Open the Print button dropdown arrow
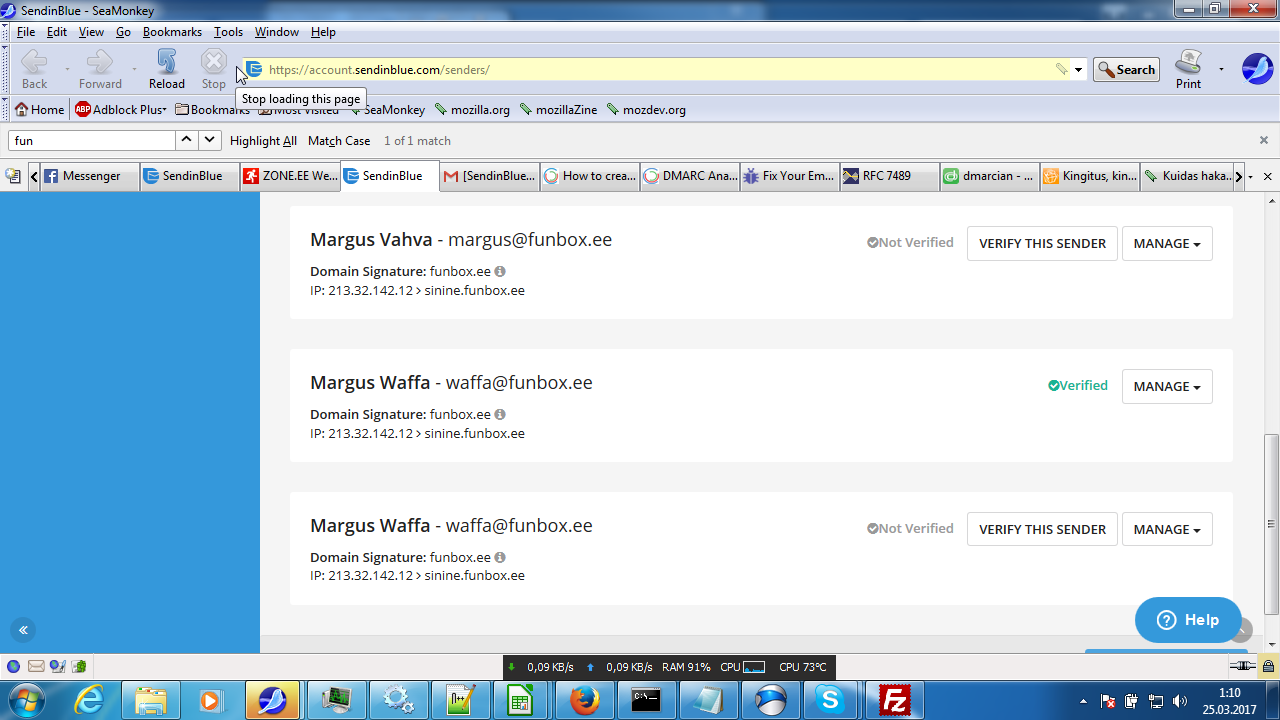The width and height of the screenshot is (1280, 720). pos(1221,70)
